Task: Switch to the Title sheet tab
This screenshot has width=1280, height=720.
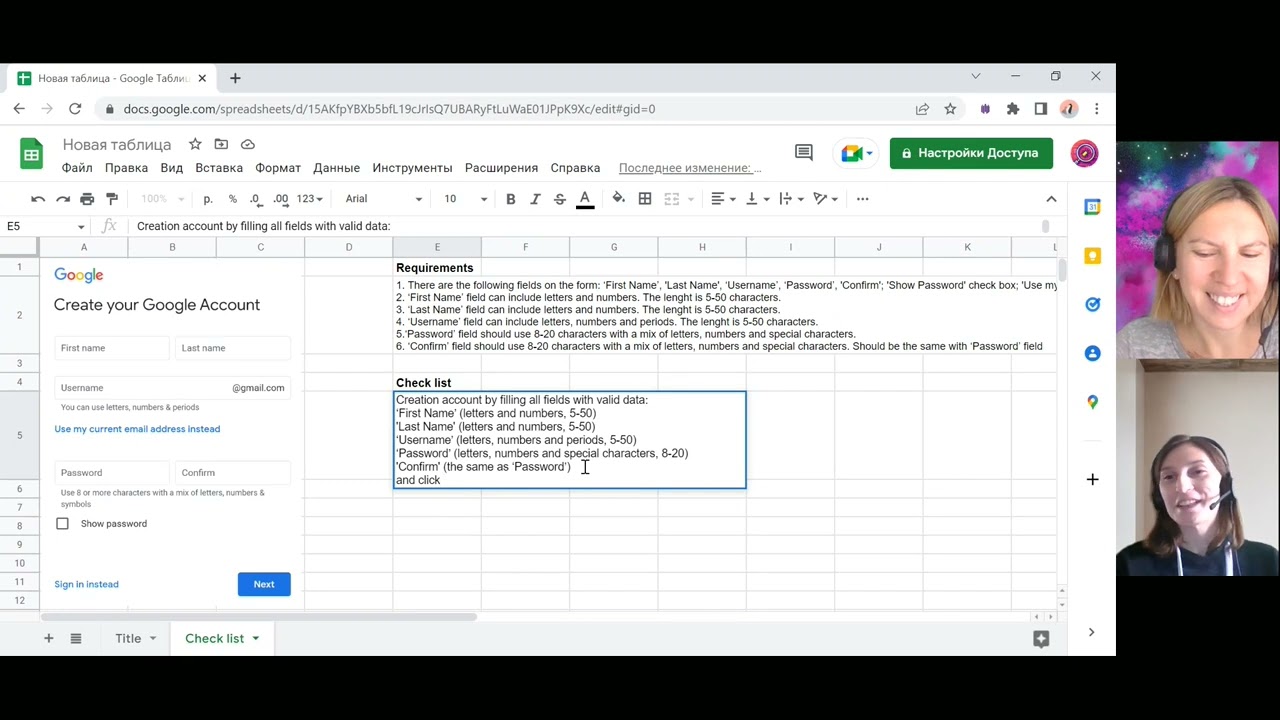Action: pyautogui.click(x=128, y=638)
